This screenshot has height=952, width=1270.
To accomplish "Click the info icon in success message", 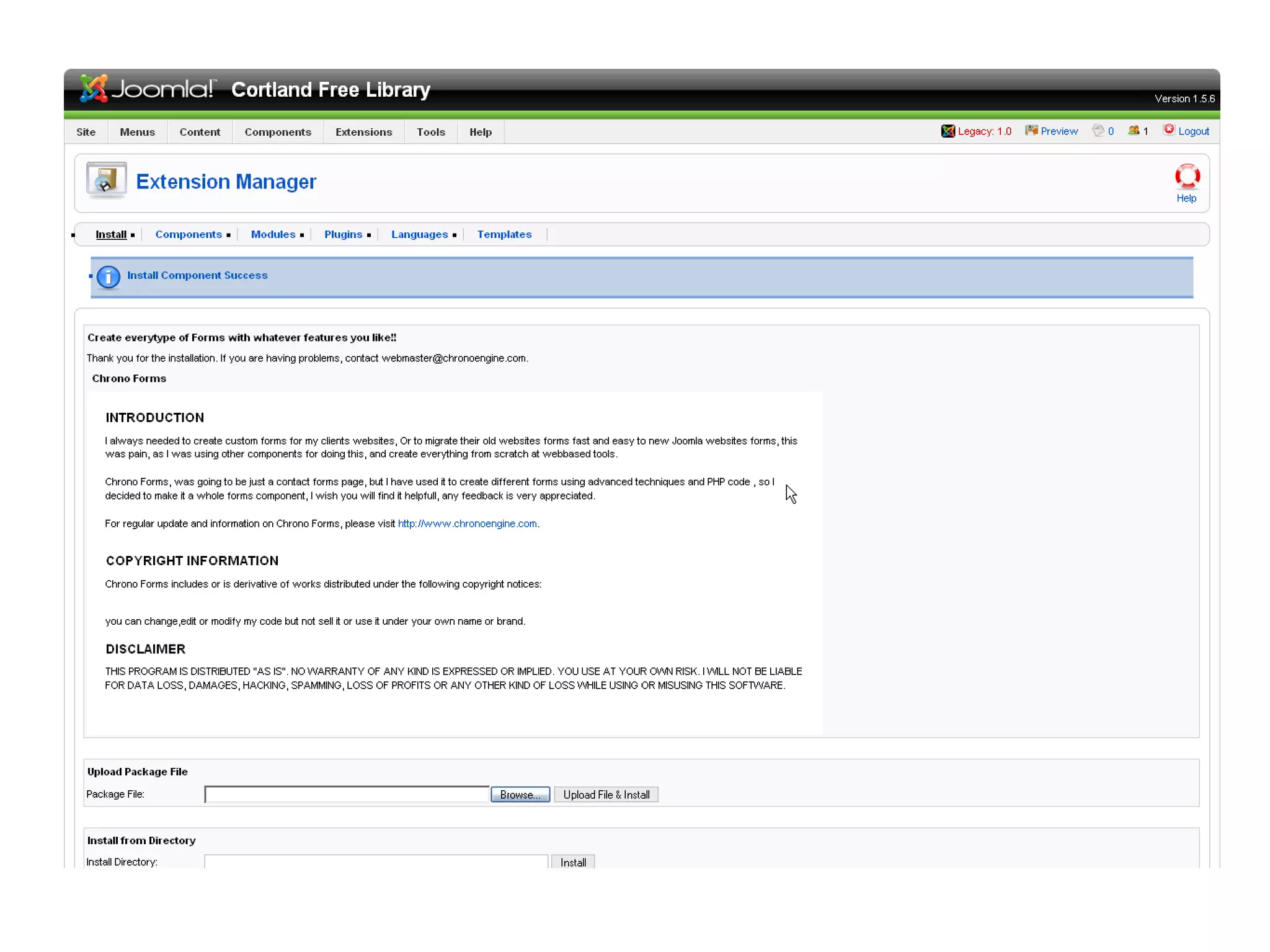I will tap(109, 277).
